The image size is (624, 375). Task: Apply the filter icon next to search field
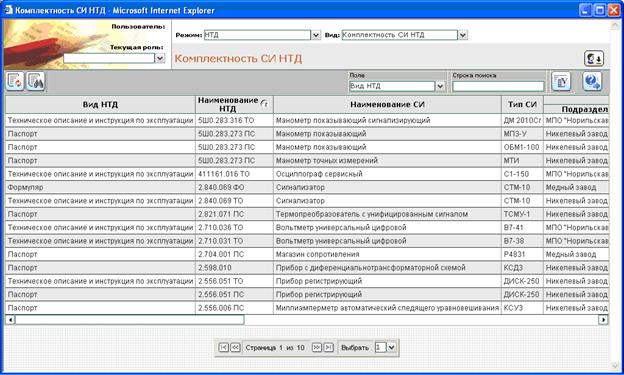click(561, 82)
